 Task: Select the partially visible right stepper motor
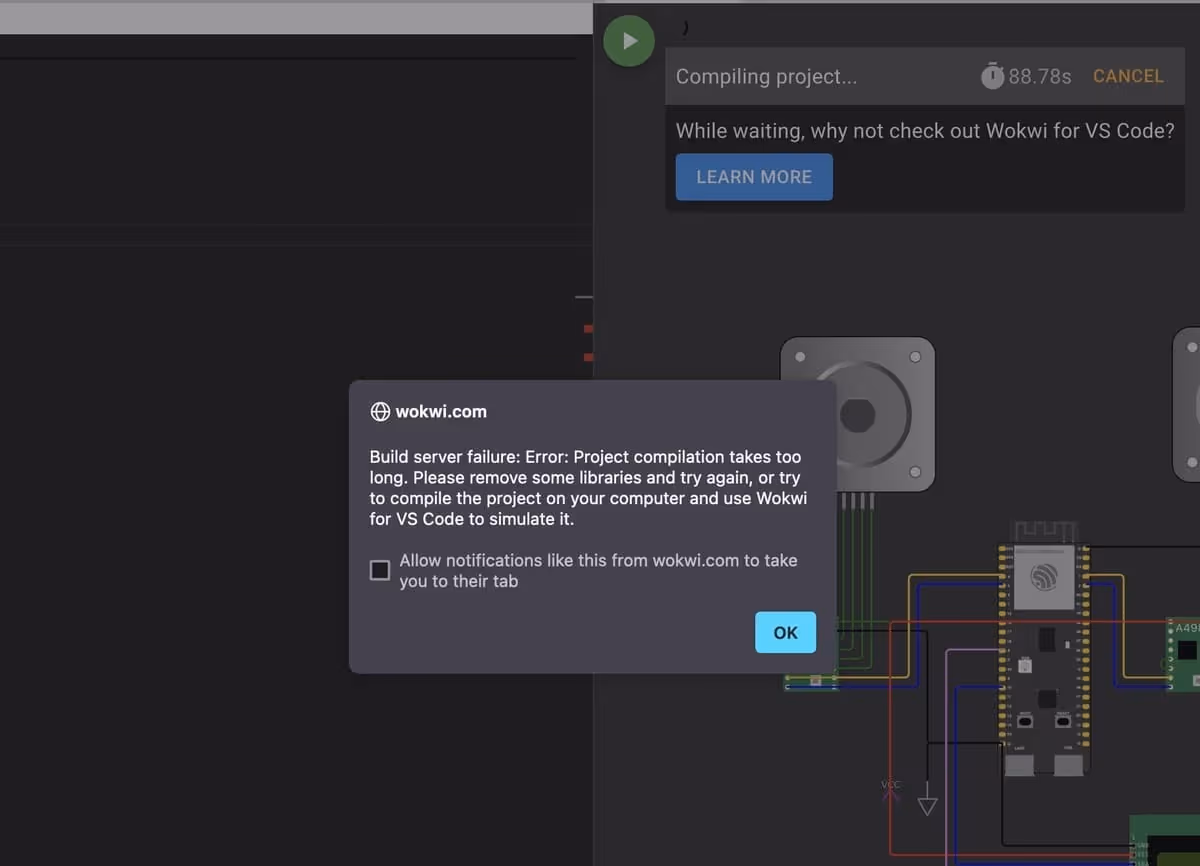(1187, 405)
